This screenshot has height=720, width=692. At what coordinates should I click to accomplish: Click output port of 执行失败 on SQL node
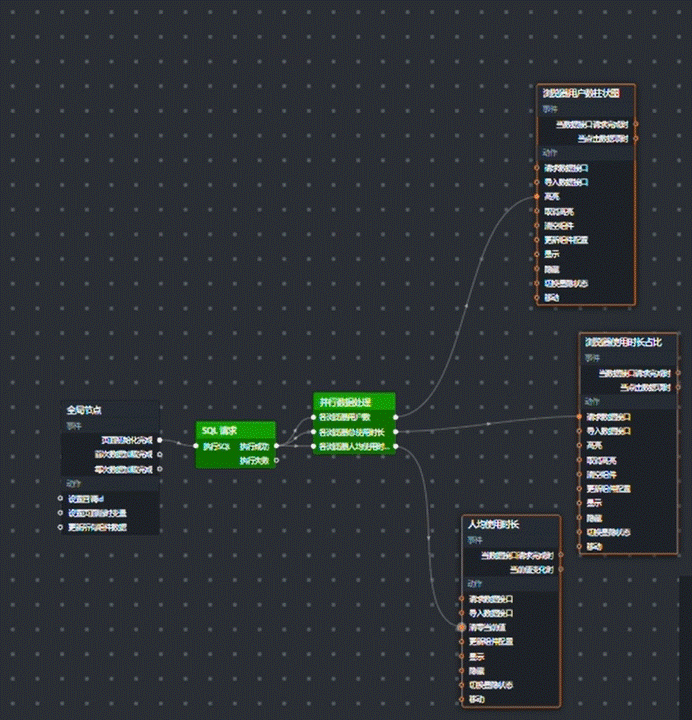276,460
